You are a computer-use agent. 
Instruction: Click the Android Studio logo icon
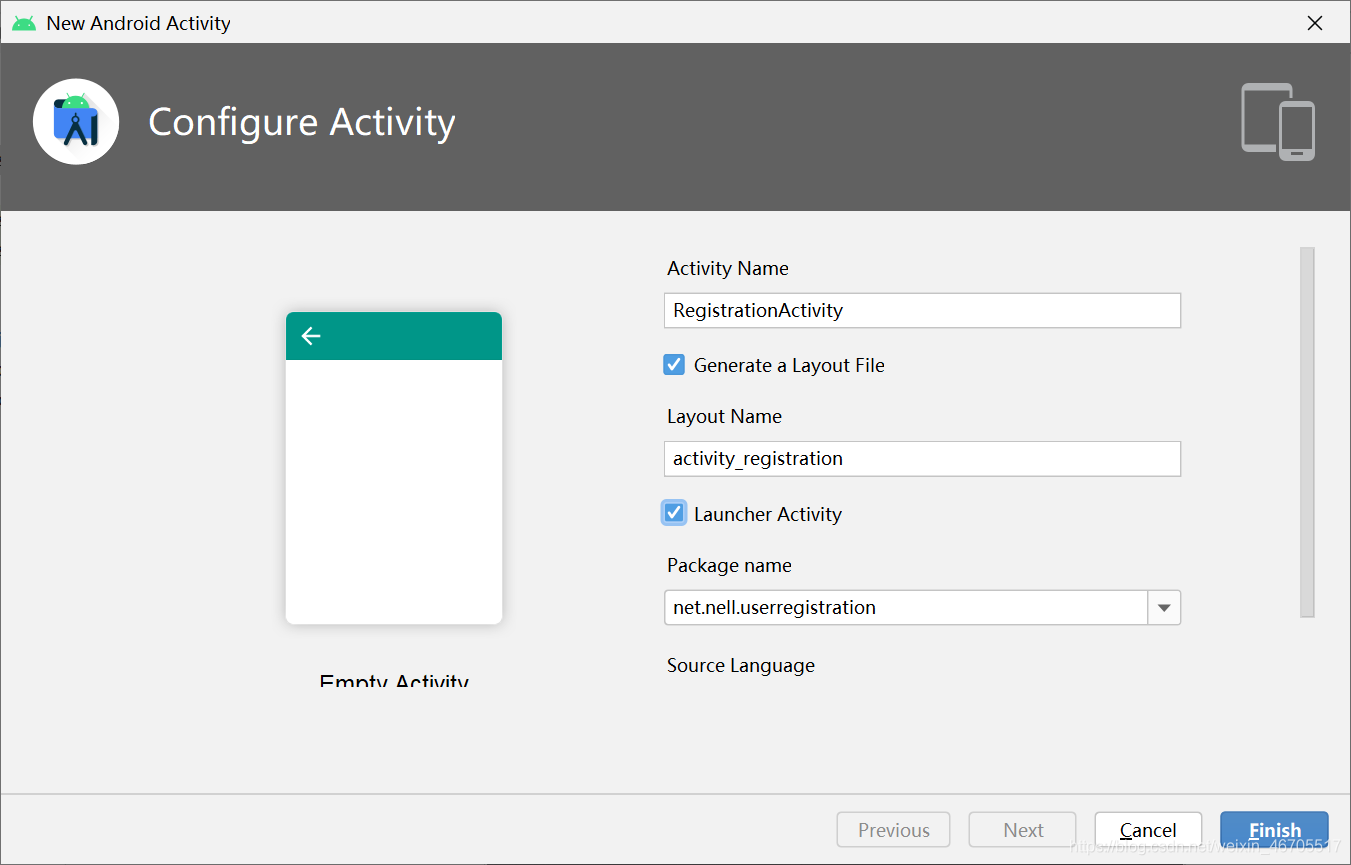point(76,121)
